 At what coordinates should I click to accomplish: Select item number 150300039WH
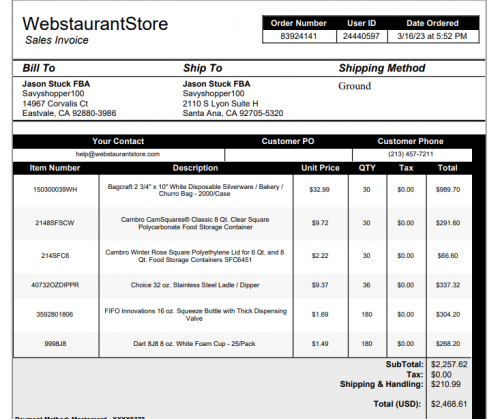(x=55, y=190)
